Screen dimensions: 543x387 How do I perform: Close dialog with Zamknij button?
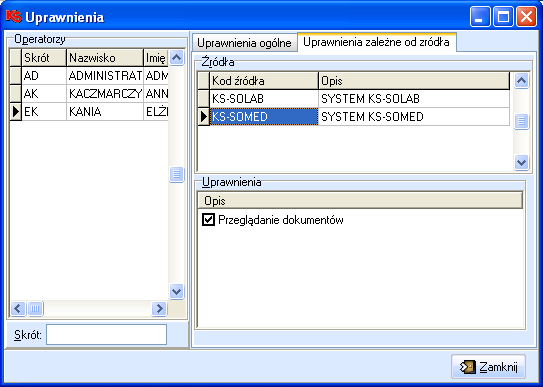(x=488, y=367)
